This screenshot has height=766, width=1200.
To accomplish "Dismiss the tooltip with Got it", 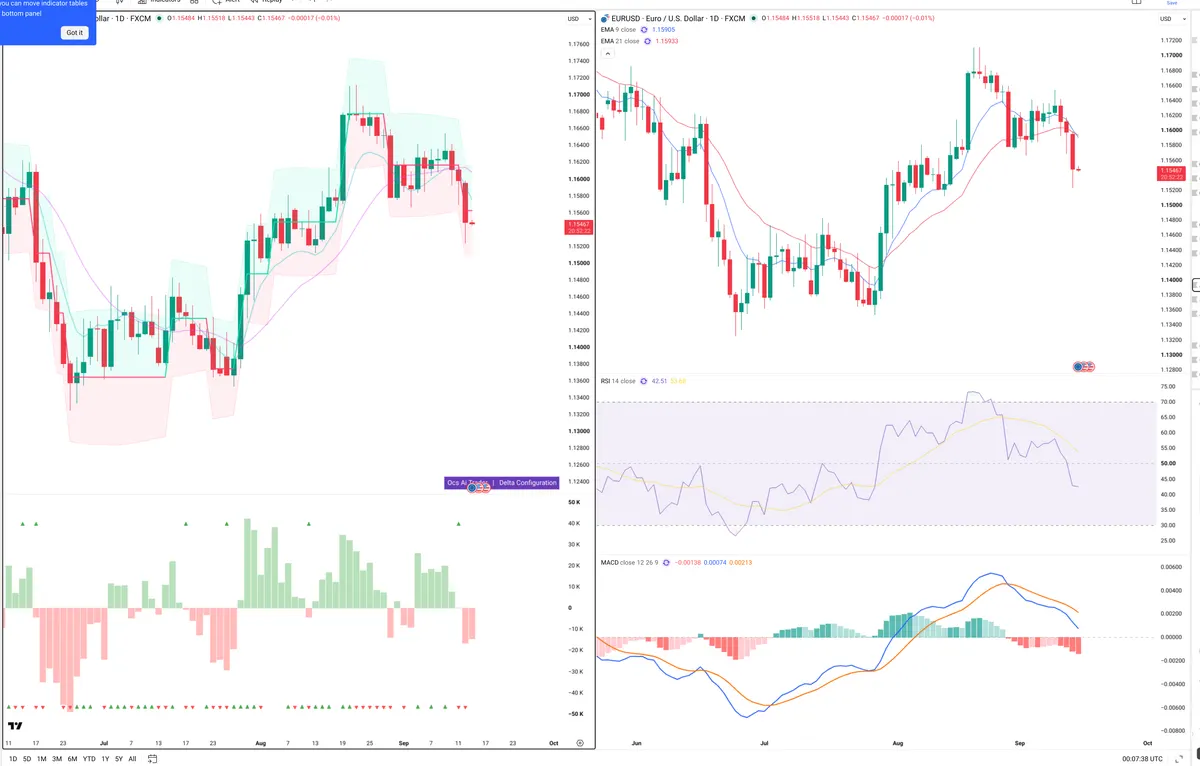I will click(x=75, y=33).
